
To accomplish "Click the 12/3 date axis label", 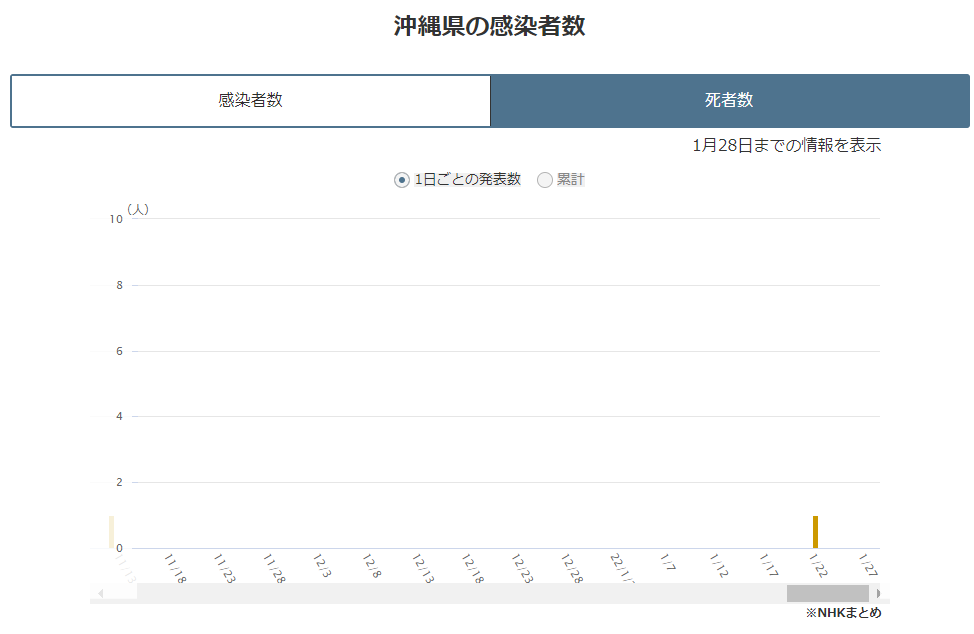I will 322,566.
